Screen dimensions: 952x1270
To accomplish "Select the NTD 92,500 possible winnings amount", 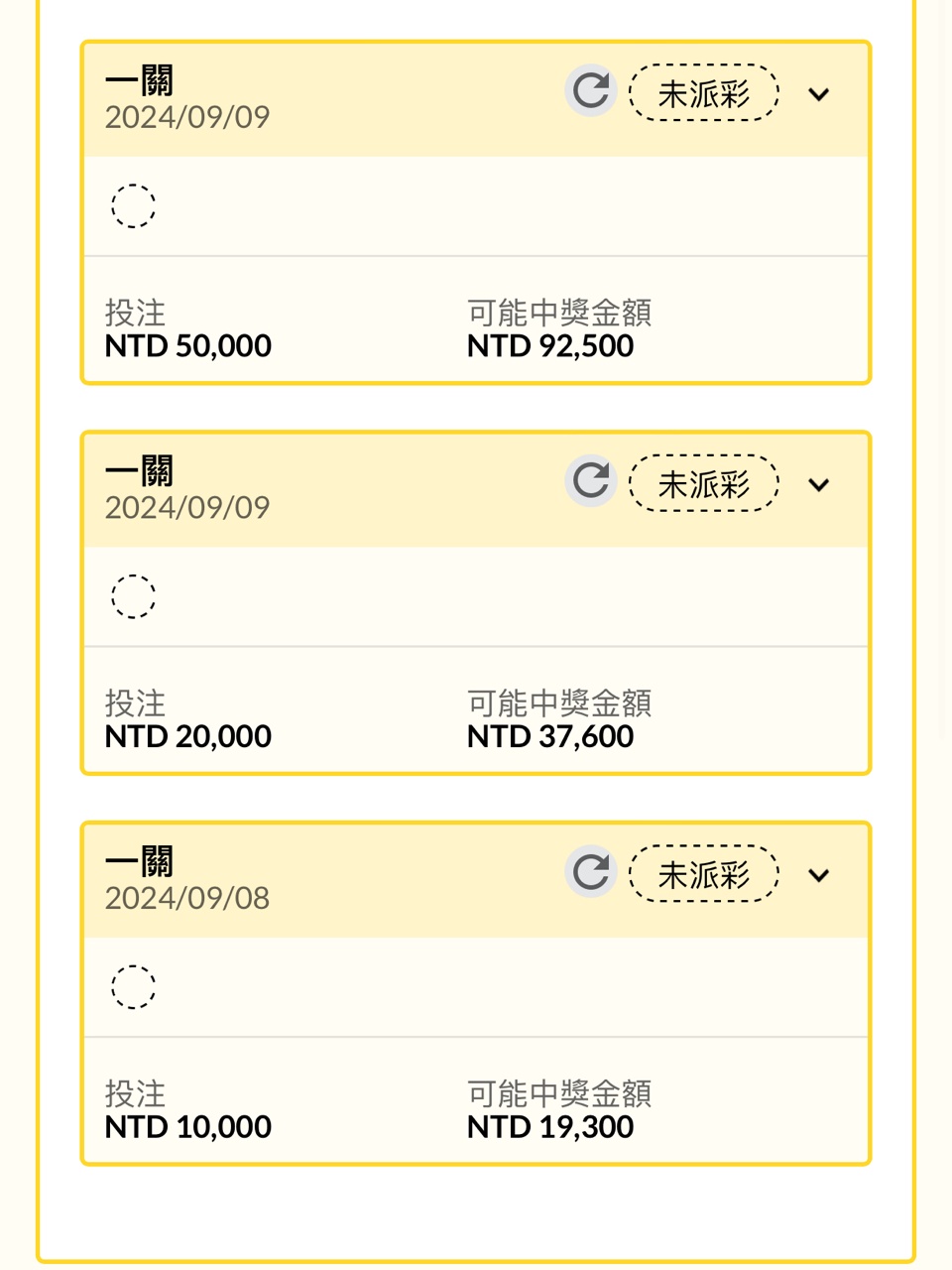I will (550, 346).
